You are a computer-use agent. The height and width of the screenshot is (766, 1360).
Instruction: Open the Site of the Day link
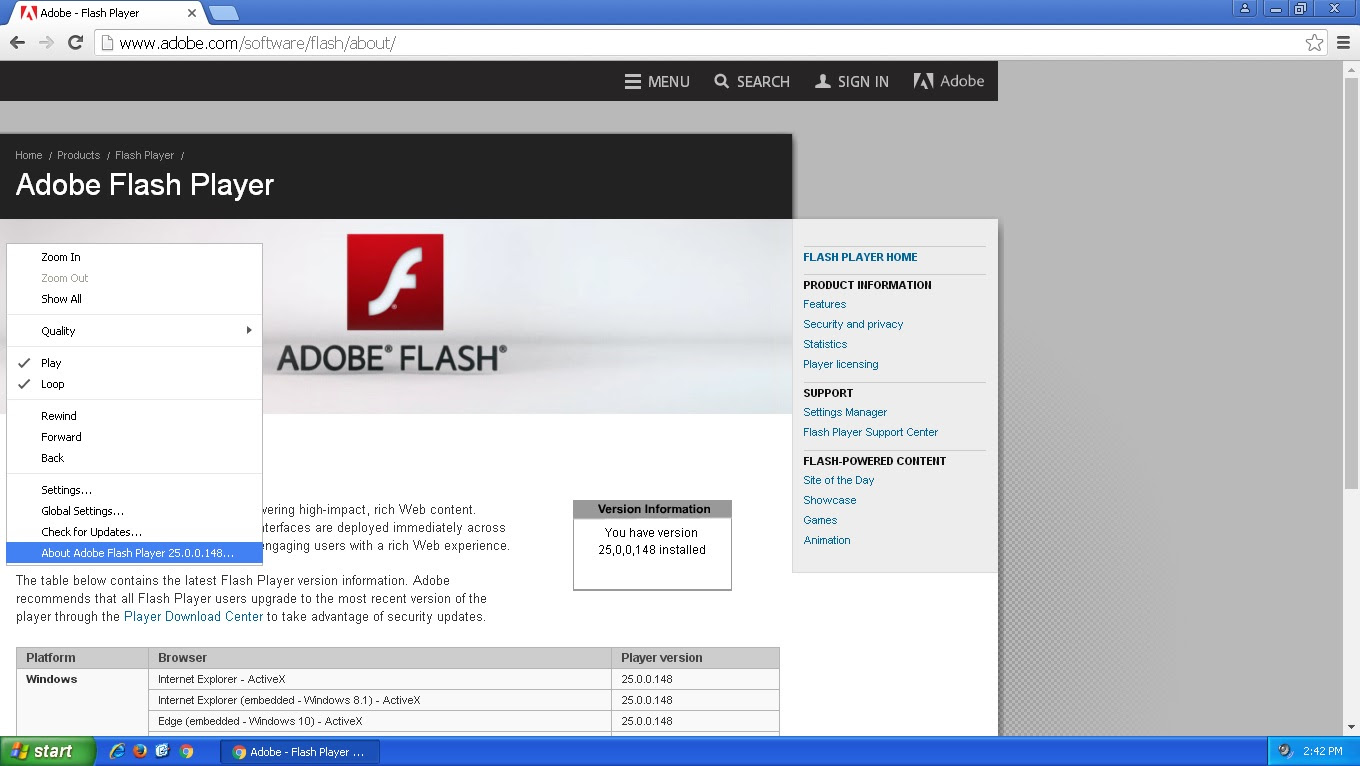tap(839, 480)
